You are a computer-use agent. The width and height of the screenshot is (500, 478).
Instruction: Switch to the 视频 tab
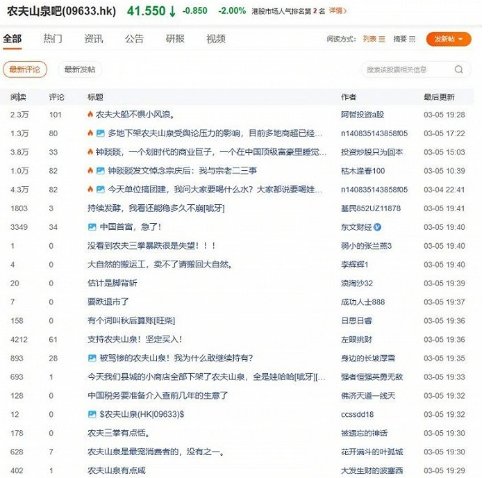[x=216, y=39]
